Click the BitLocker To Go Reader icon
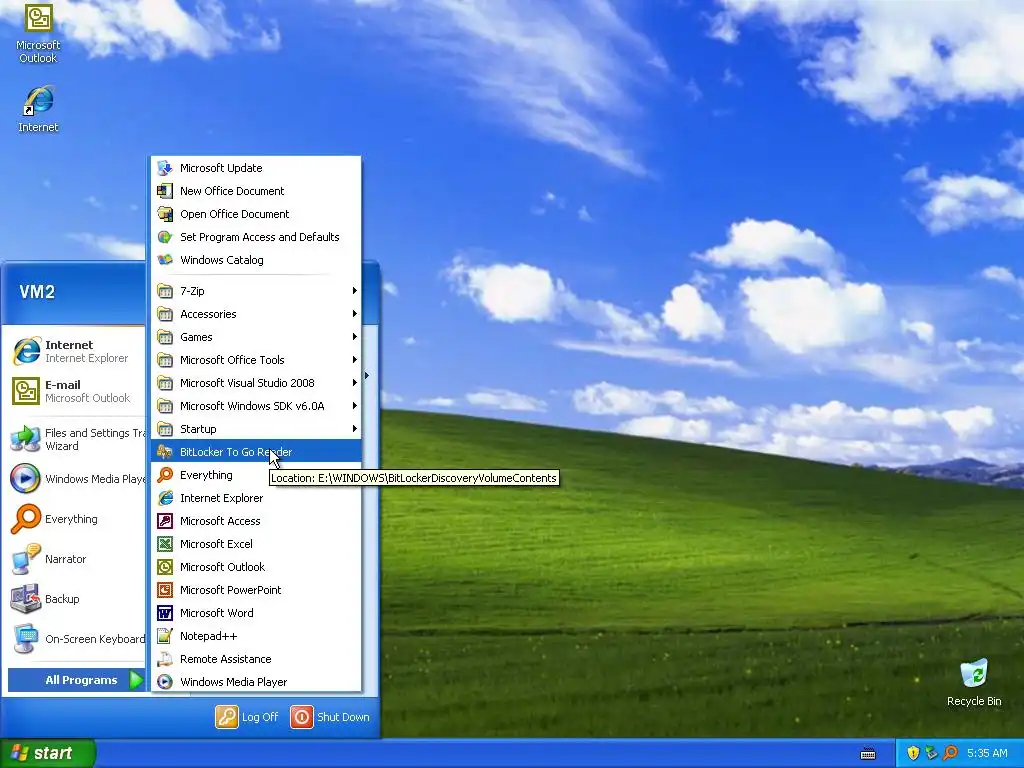The width and height of the screenshot is (1024, 768). pyautogui.click(x=165, y=451)
